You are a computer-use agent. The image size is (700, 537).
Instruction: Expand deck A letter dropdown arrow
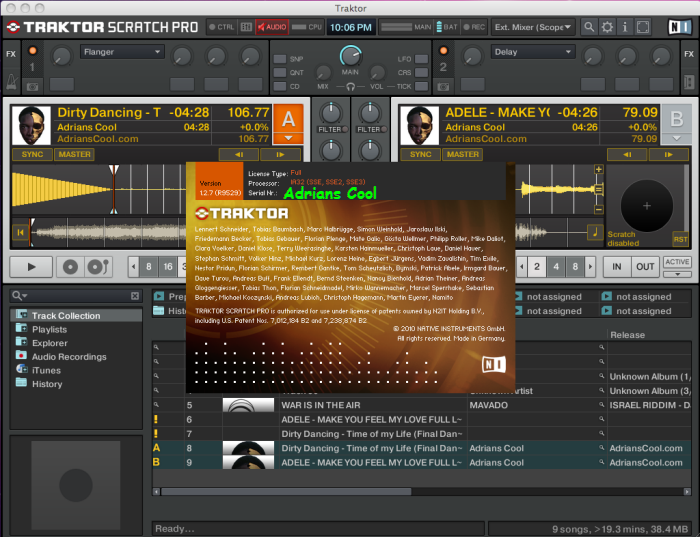(x=288, y=138)
